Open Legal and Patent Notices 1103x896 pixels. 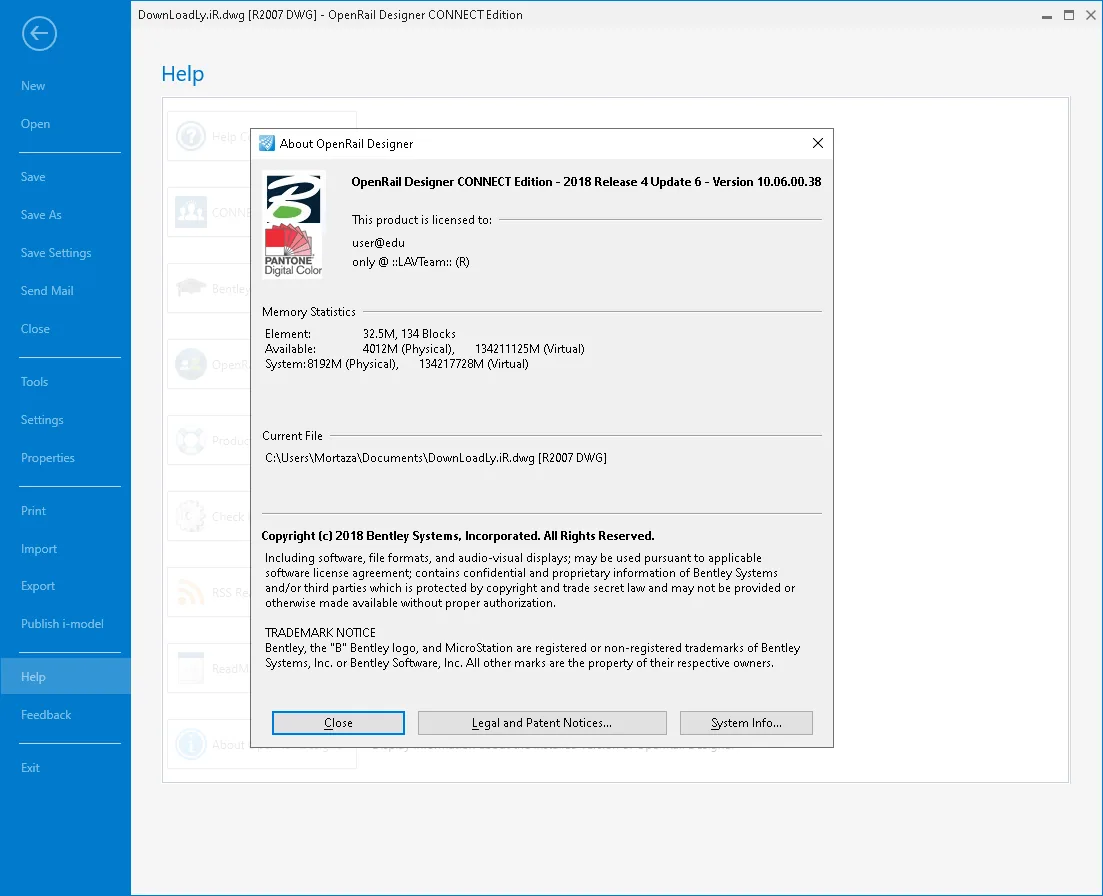[542, 723]
